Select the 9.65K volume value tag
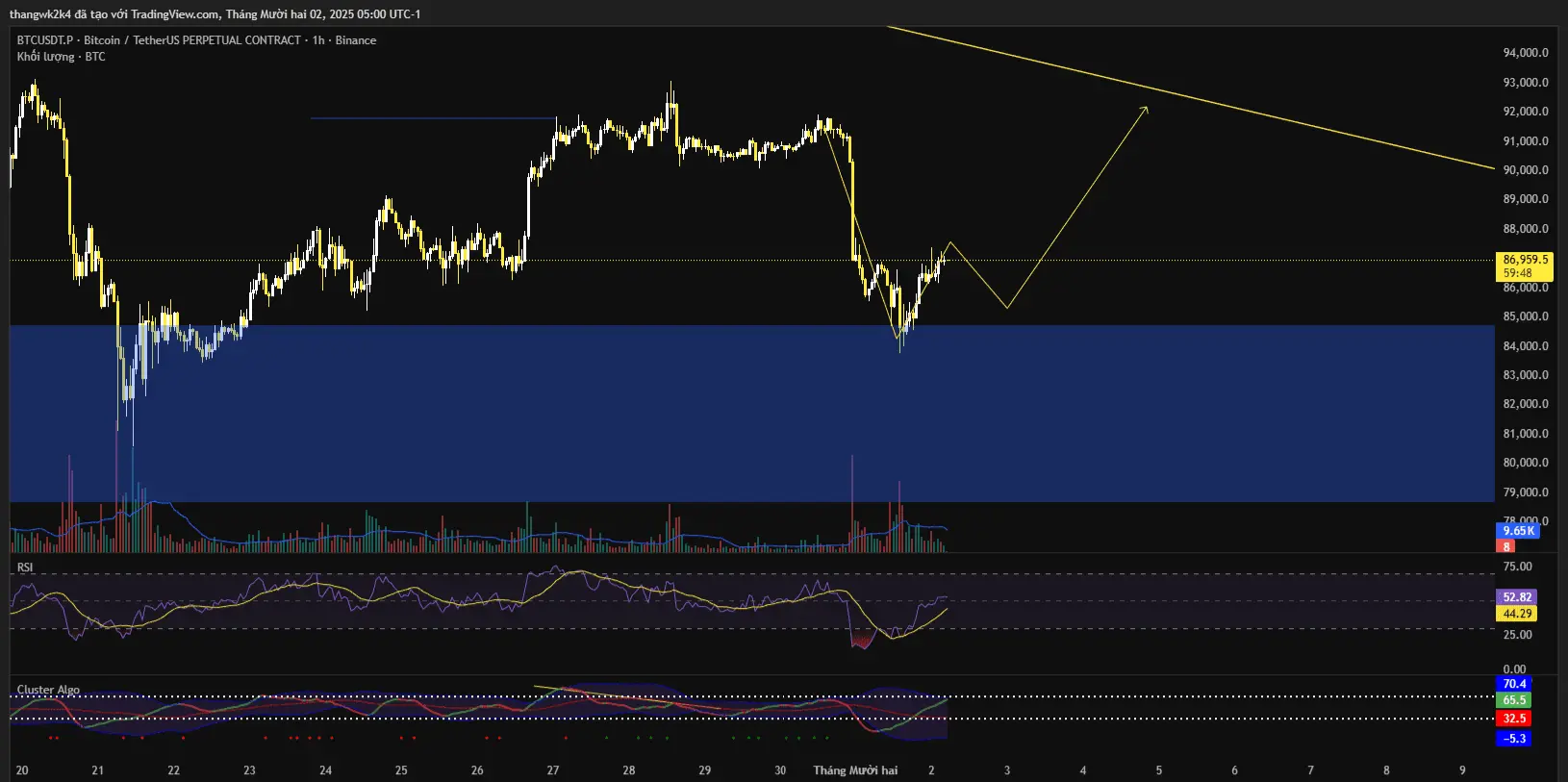The width and height of the screenshot is (1568, 782). click(x=1519, y=531)
